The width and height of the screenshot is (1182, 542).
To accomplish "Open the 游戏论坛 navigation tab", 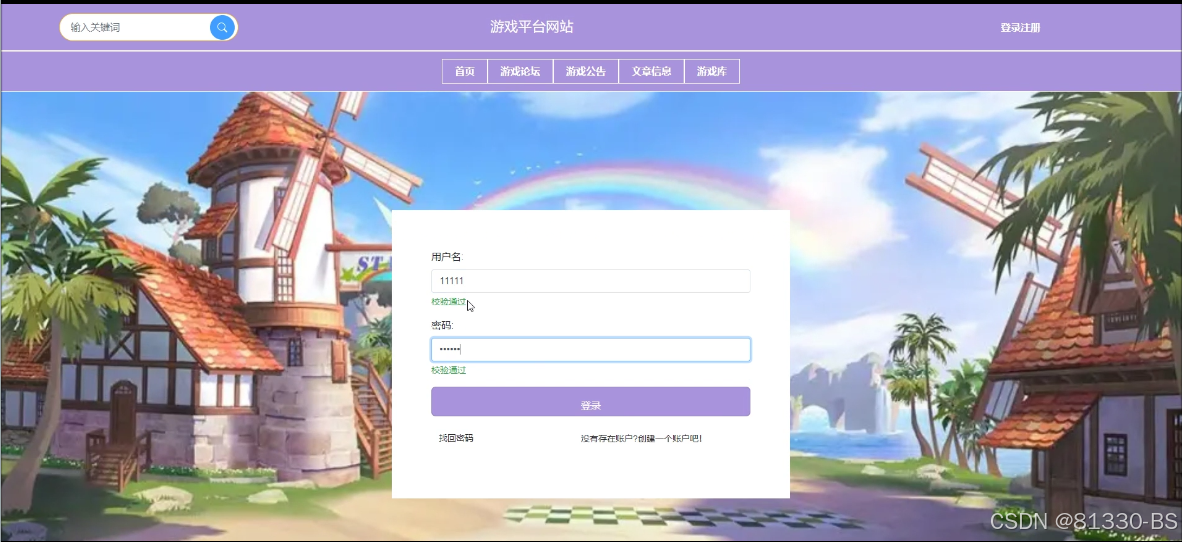I will tap(520, 72).
